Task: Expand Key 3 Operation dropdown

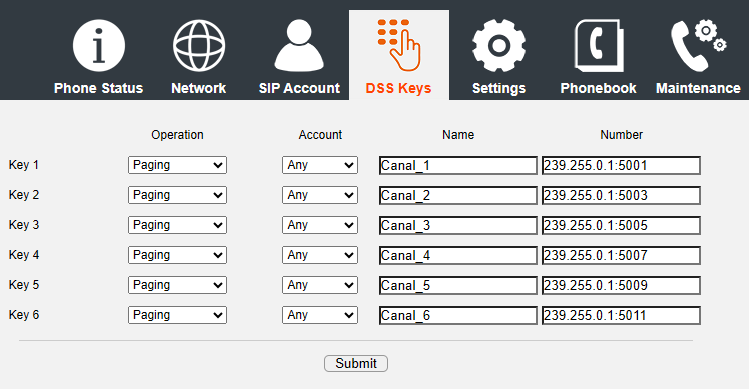Action: point(177,225)
